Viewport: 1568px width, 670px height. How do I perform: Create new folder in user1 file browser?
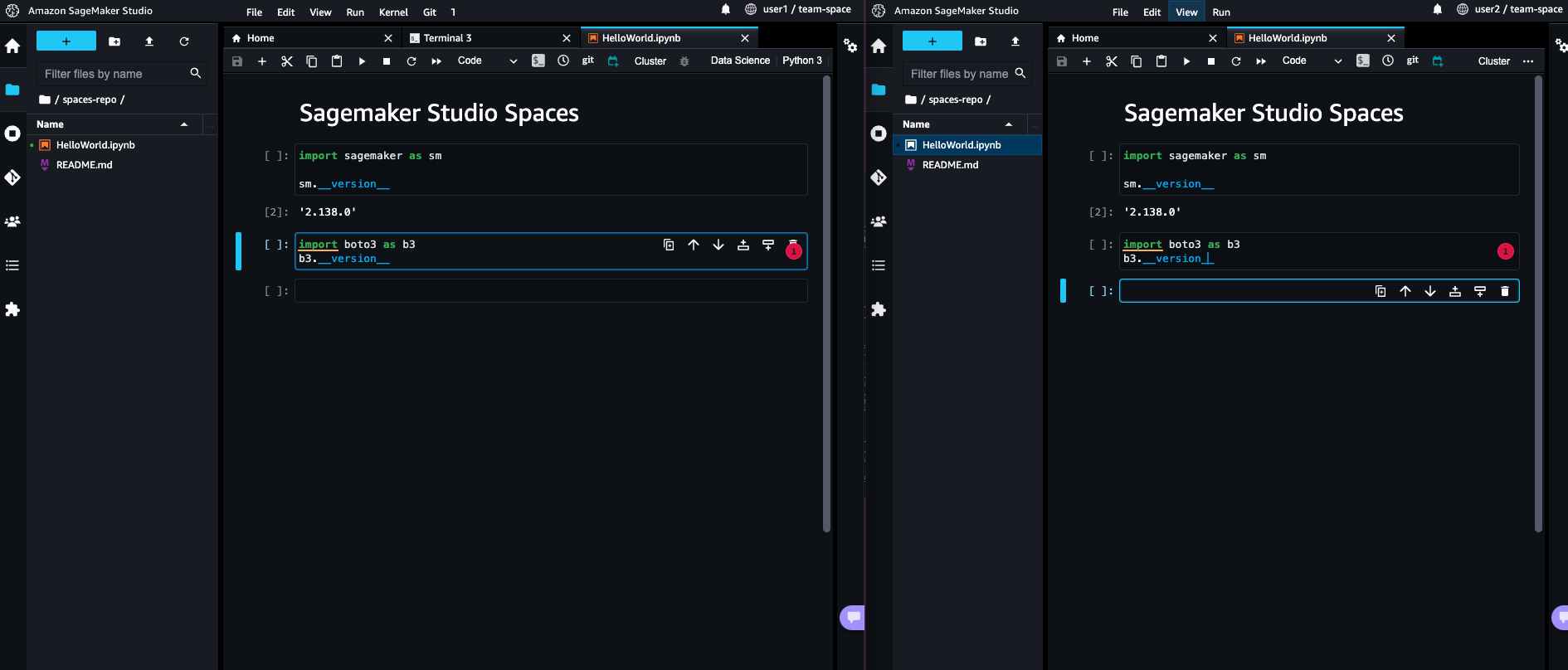click(x=114, y=41)
